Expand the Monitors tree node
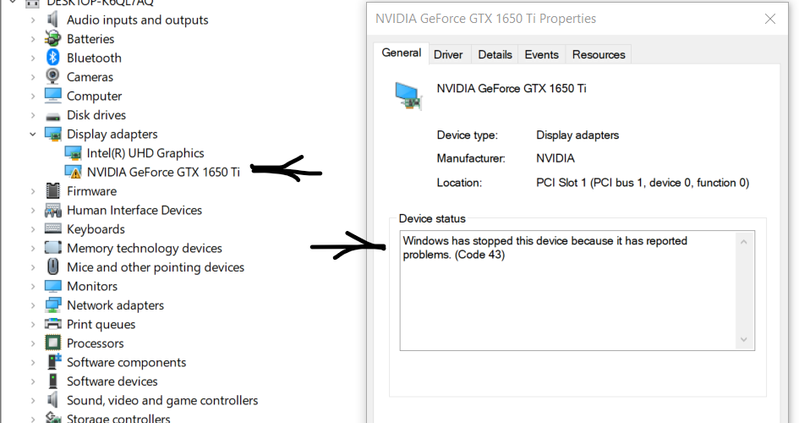 click(33, 286)
